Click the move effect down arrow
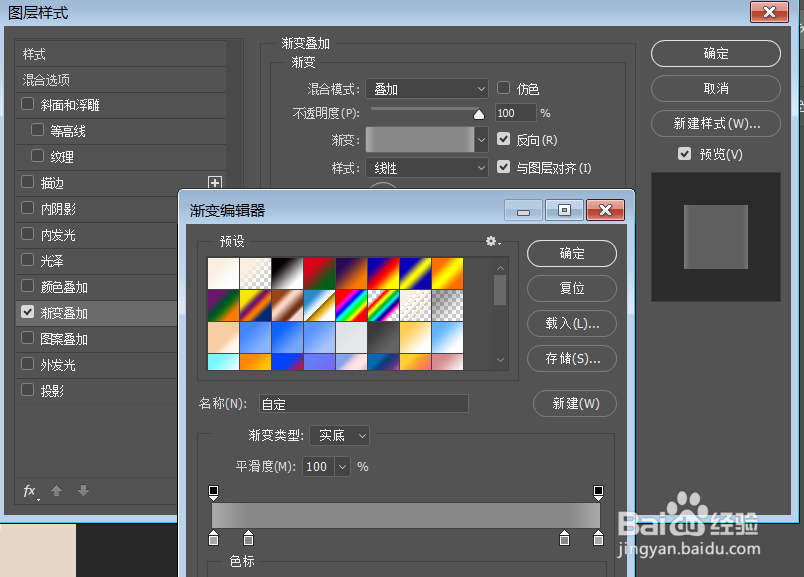Screen dimensions: 804x577 (x=84, y=491)
